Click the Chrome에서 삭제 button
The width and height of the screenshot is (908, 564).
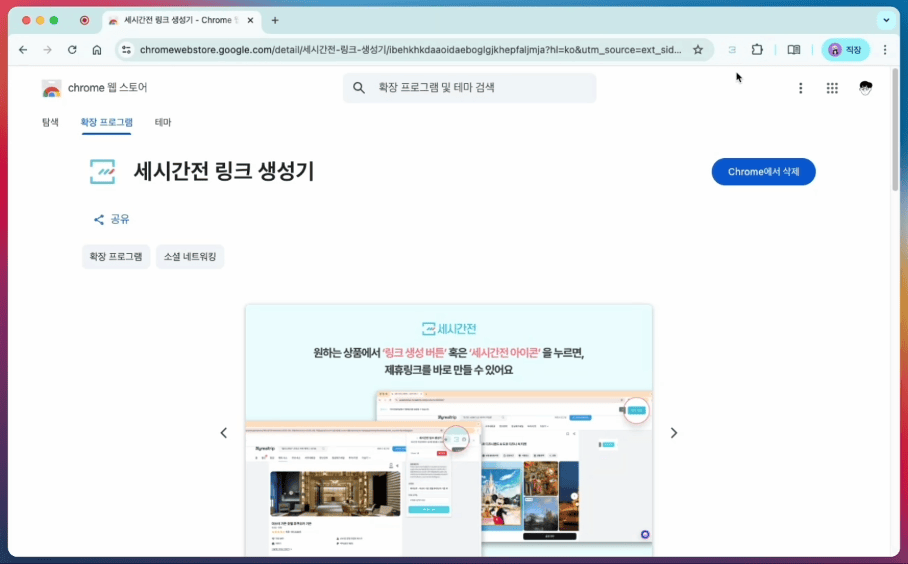pos(763,172)
